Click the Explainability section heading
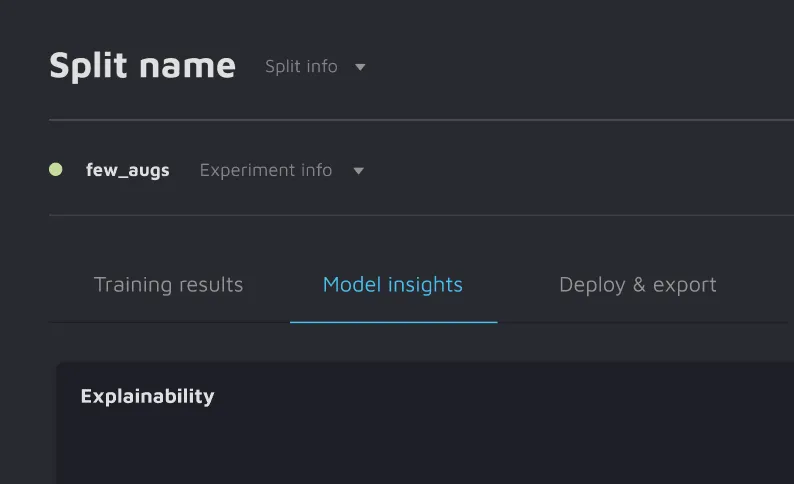The width and height of the screenshot is (794, 484). pyautogui.click(x=147, y=396)
